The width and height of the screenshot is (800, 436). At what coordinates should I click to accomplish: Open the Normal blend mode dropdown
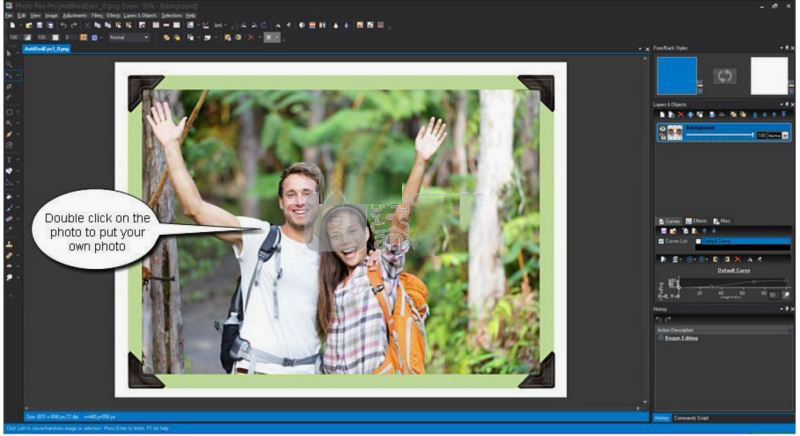pyautogui.click(x=129, y=38)
